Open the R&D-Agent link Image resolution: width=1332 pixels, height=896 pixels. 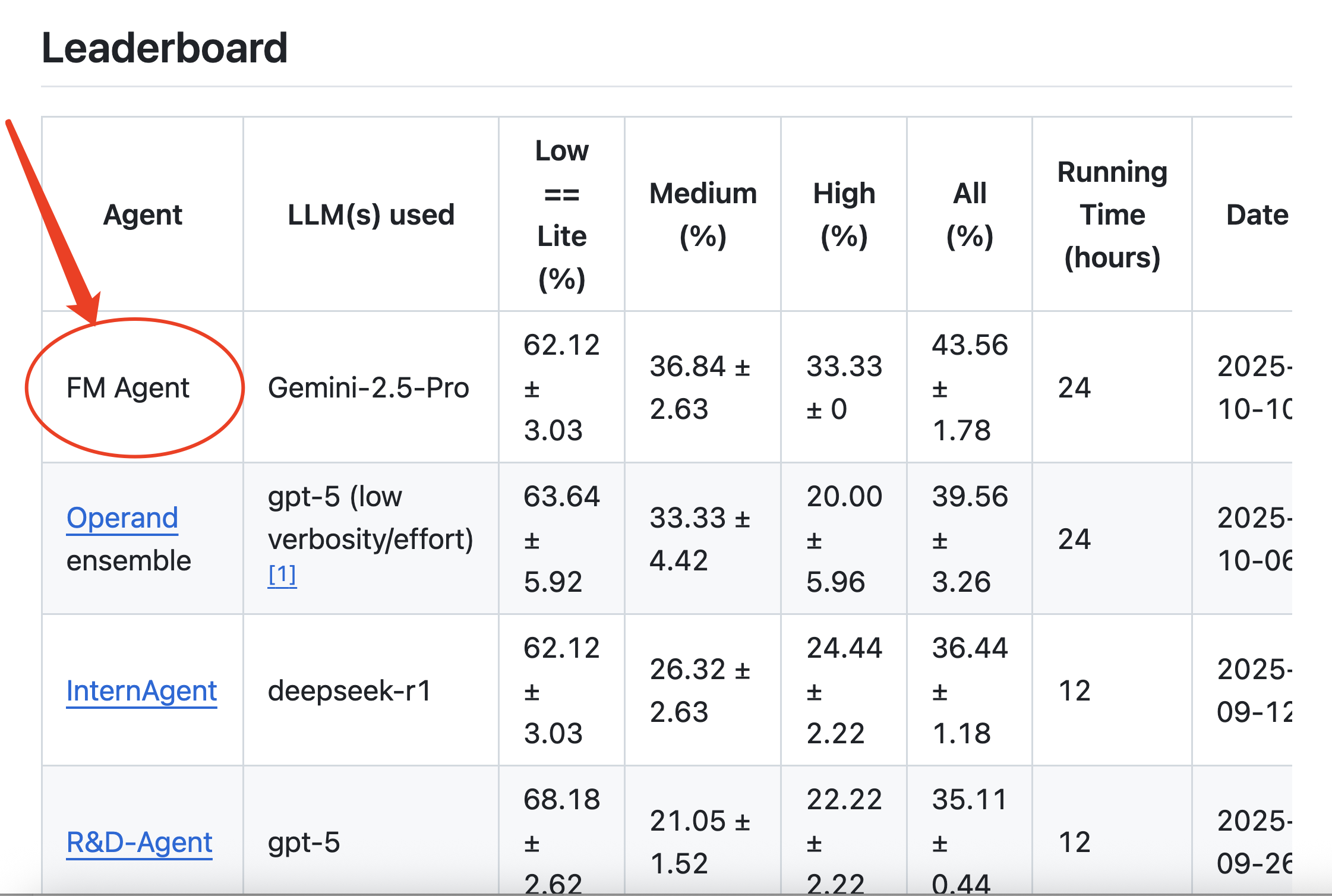[139, 843]
